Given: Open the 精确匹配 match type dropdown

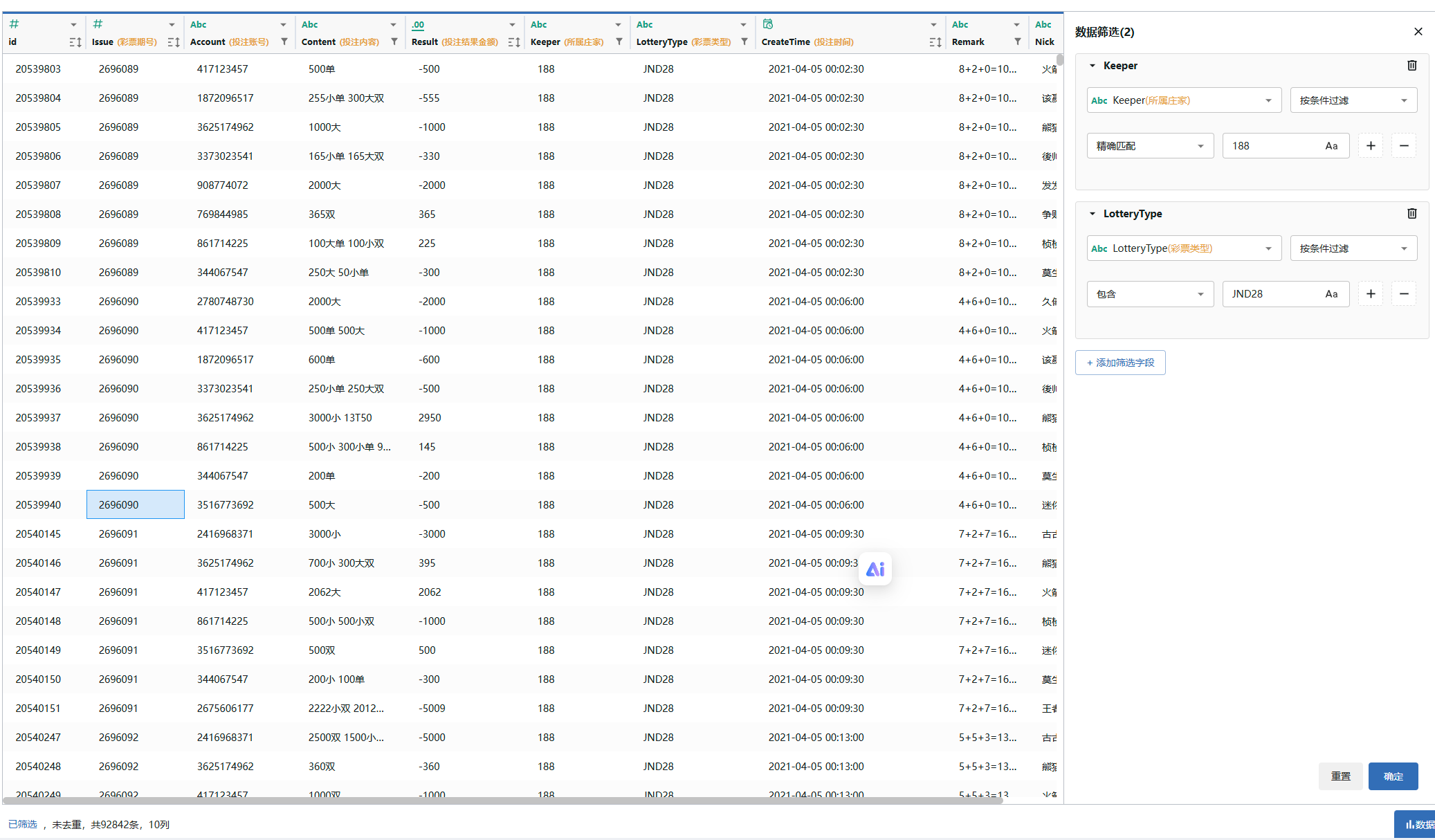Looking at the screenshot, I should coord(1149,146).
